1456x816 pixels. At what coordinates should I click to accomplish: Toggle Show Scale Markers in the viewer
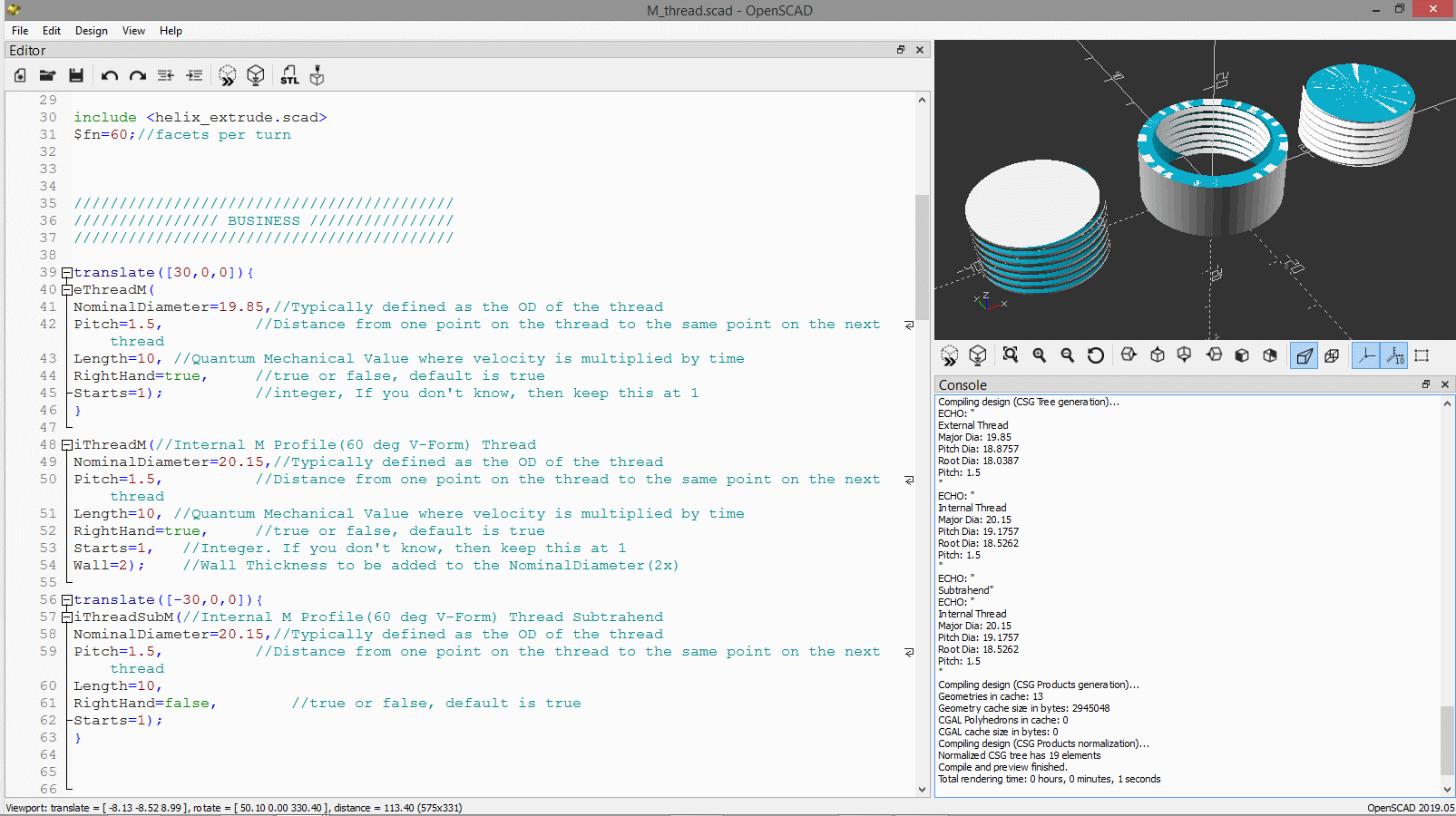click(x=1395, y=355)
